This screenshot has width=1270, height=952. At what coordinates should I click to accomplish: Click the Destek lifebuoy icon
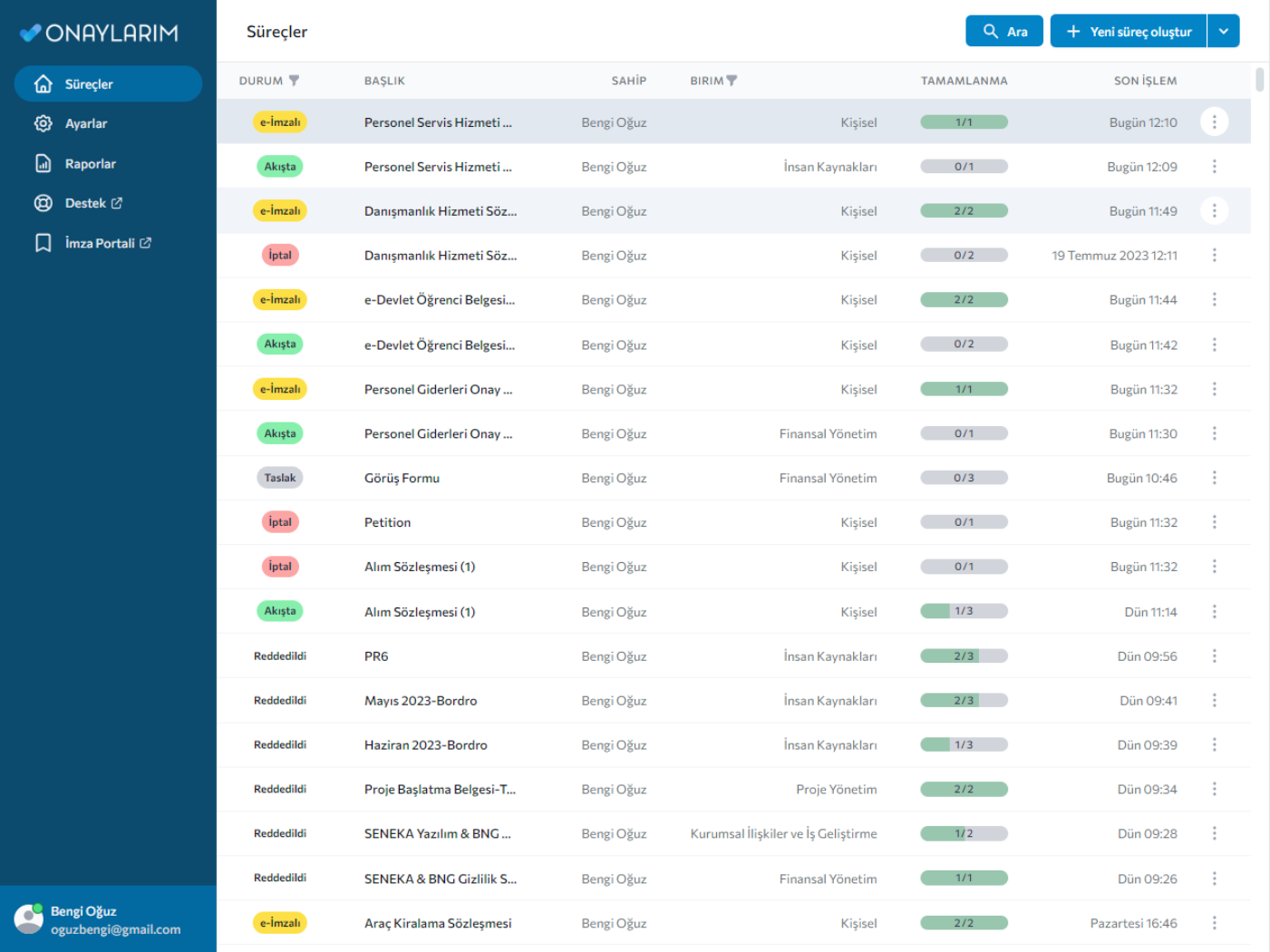point(43,203)
